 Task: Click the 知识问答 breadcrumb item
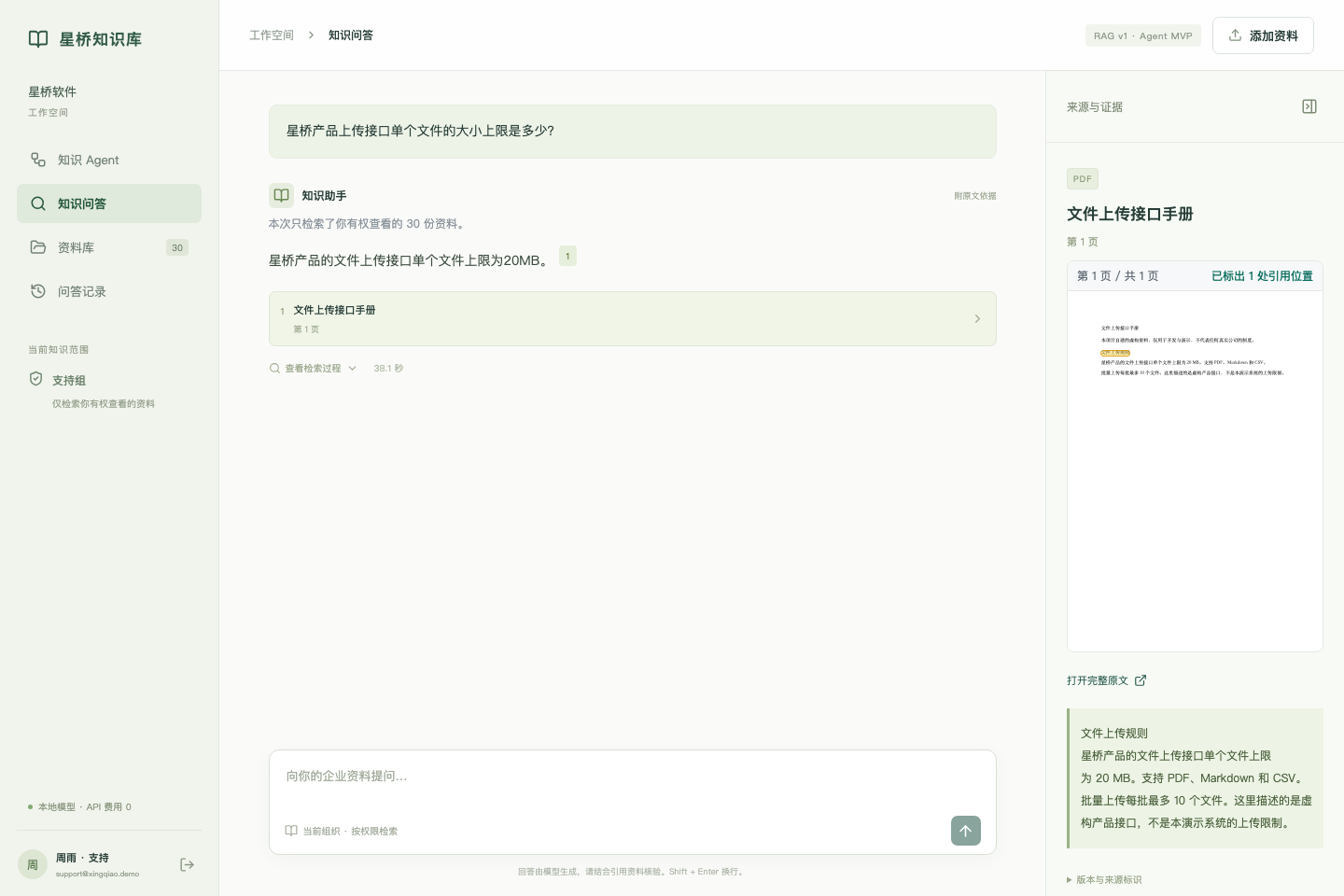(x=351, y=35)
